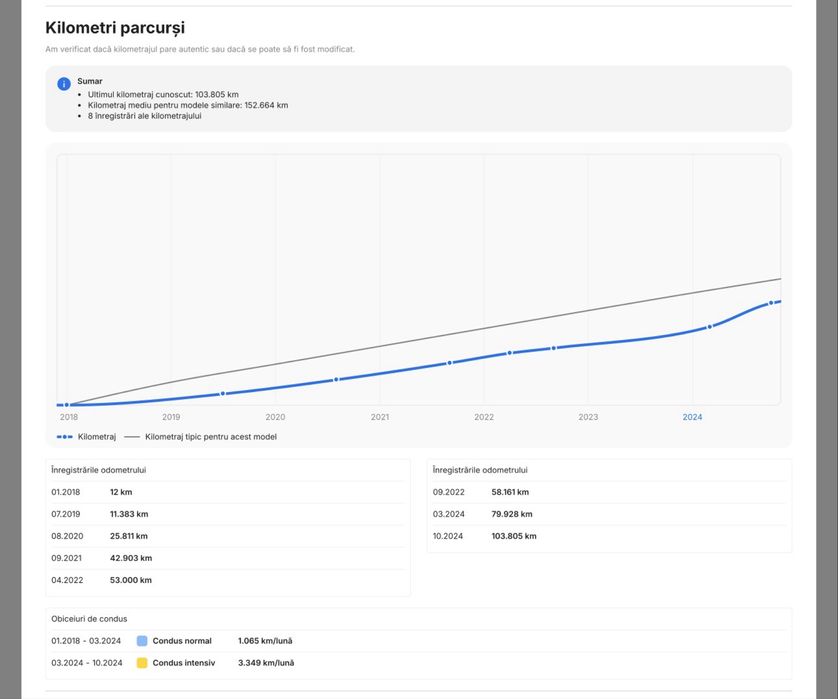Toggle the 'Kilometraj' legend label
Screen dimensions: 838x699
click(97, 437)
